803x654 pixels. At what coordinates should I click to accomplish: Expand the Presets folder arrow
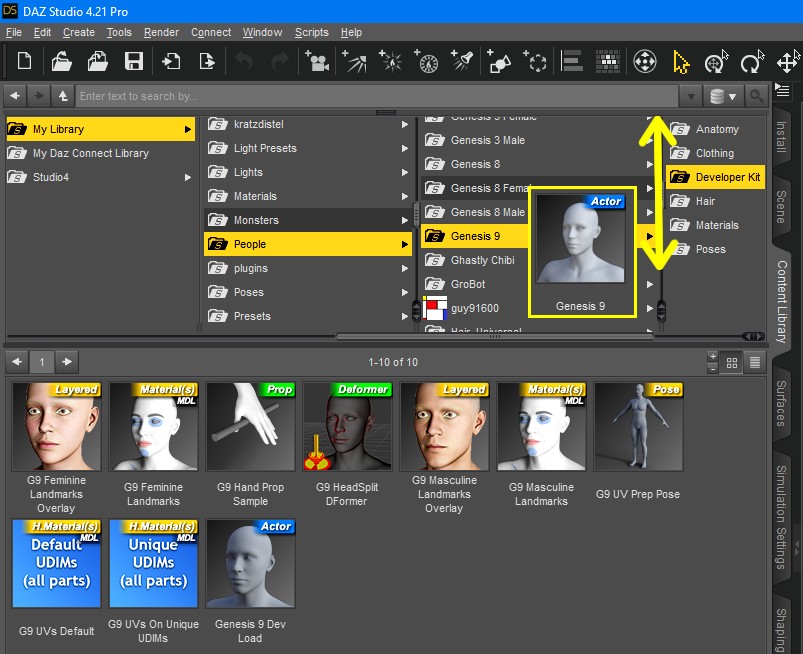click(x=405, y=317)
